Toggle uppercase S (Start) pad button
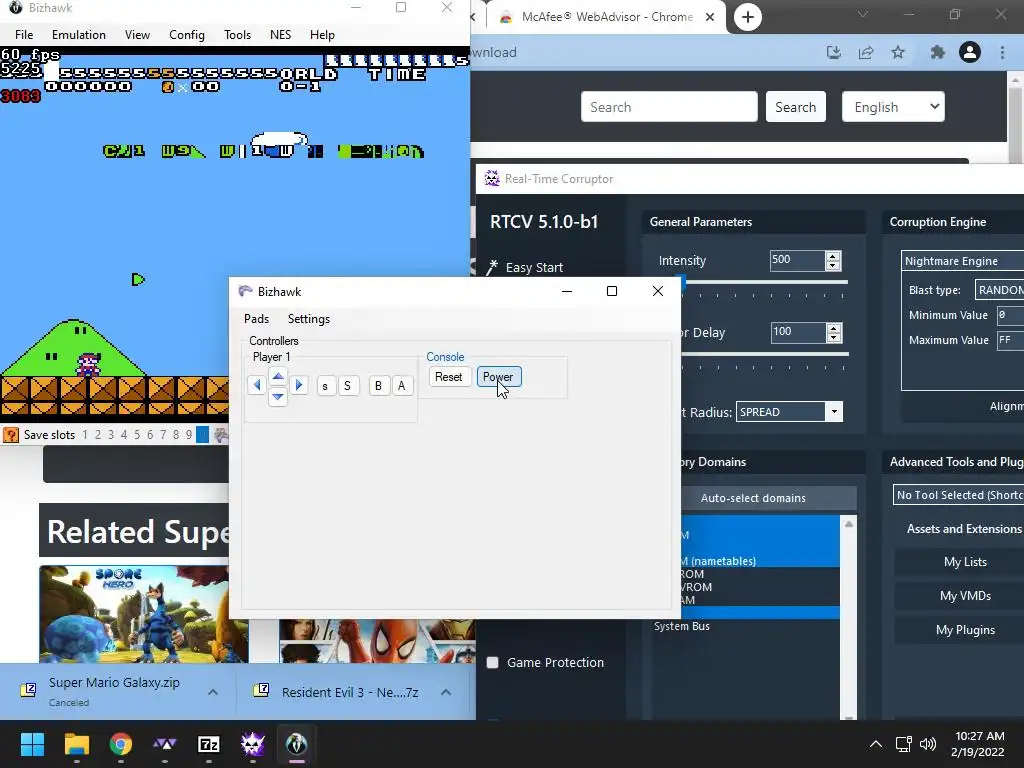The height and width of the screenshot is (768, 1024). coord(347,386)
